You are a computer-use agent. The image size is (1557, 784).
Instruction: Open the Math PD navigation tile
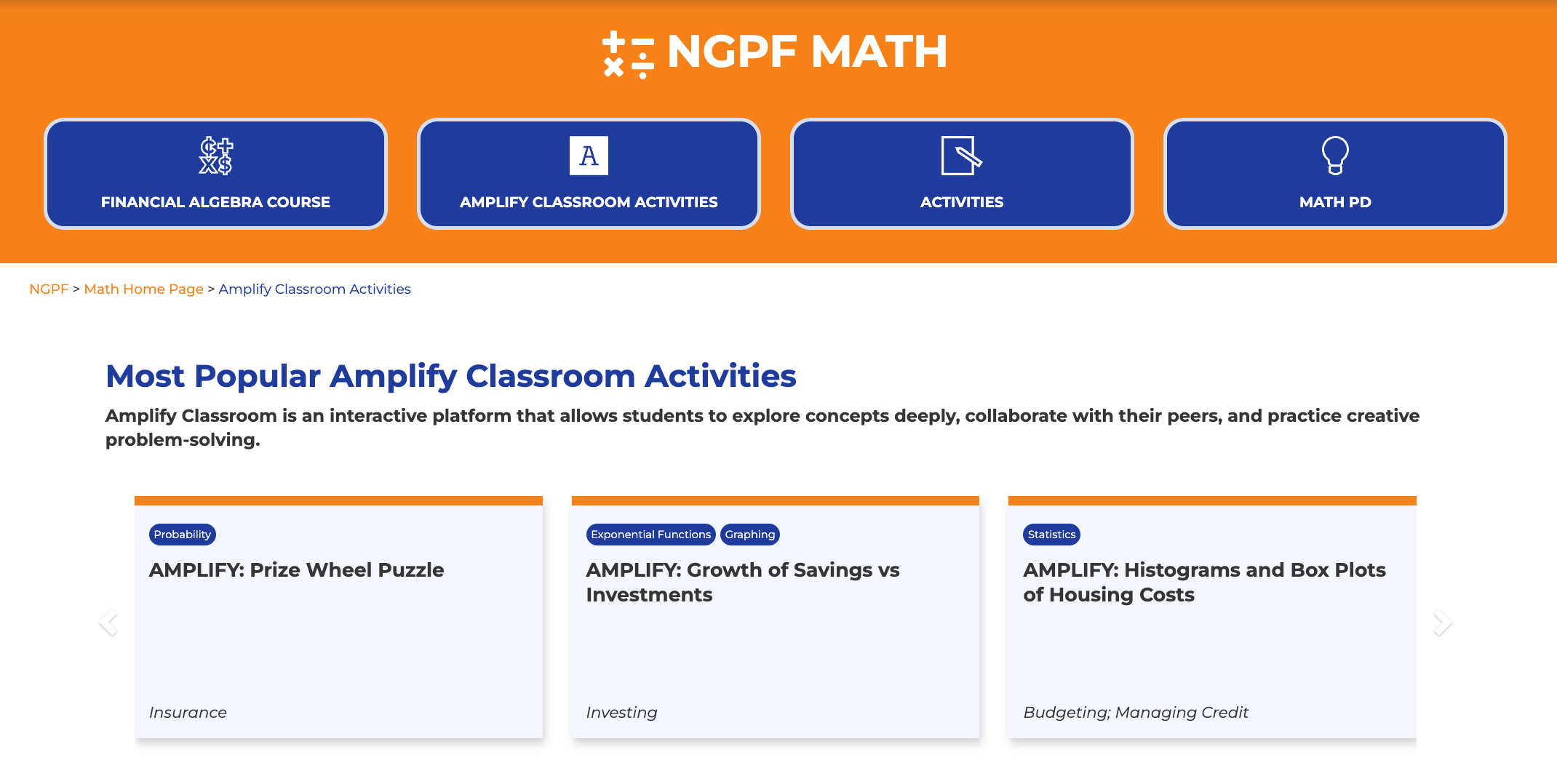point(1334,201)
